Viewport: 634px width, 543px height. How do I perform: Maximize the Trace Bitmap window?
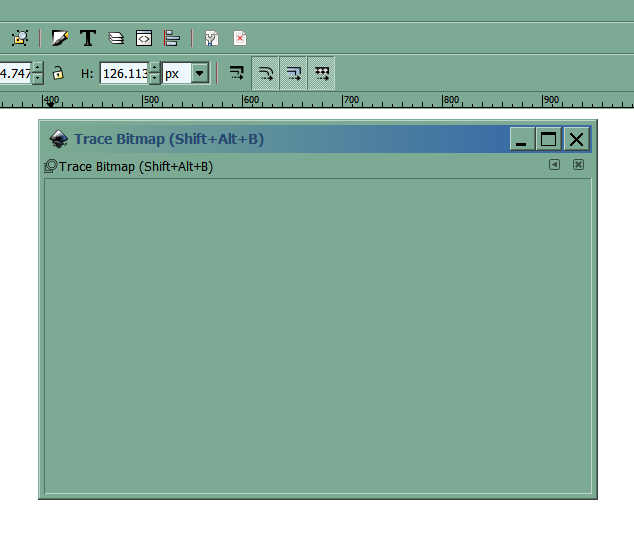[x=549, y=139]
